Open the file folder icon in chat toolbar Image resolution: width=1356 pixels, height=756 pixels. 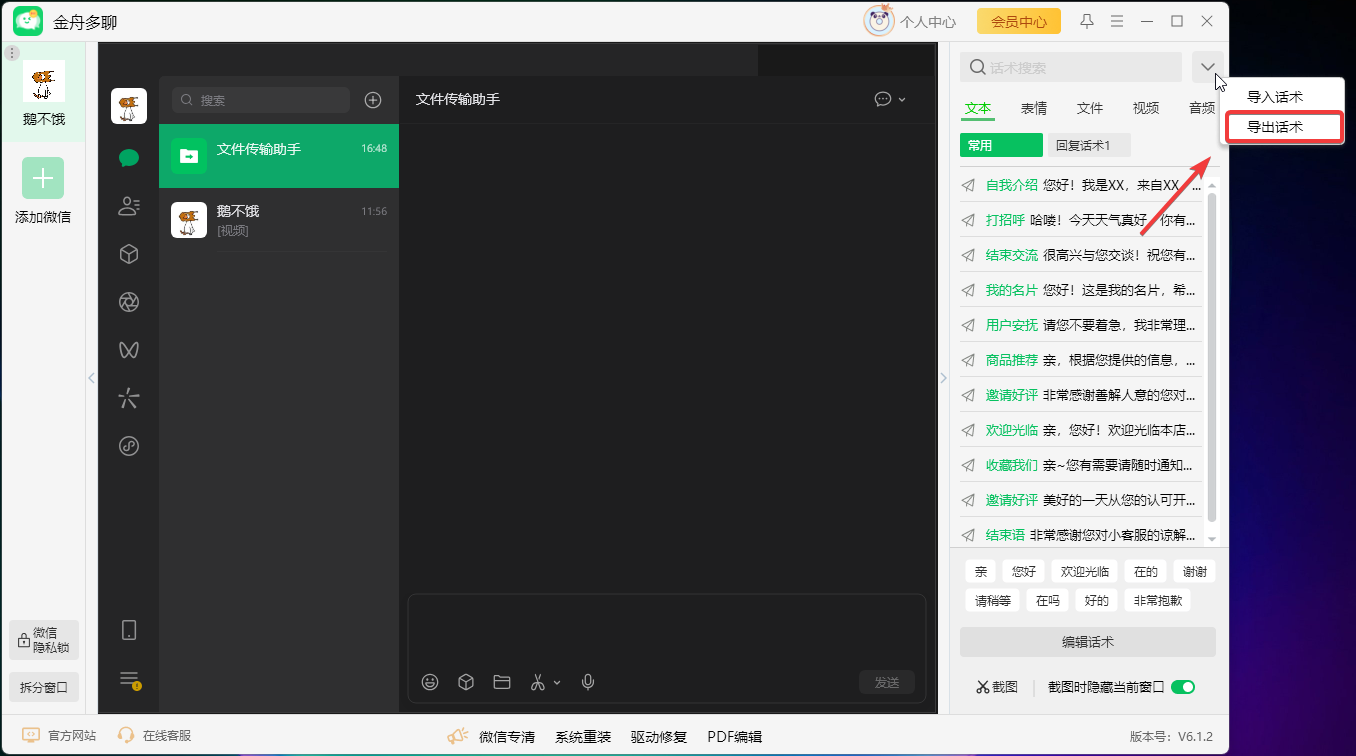pos(502,682)
